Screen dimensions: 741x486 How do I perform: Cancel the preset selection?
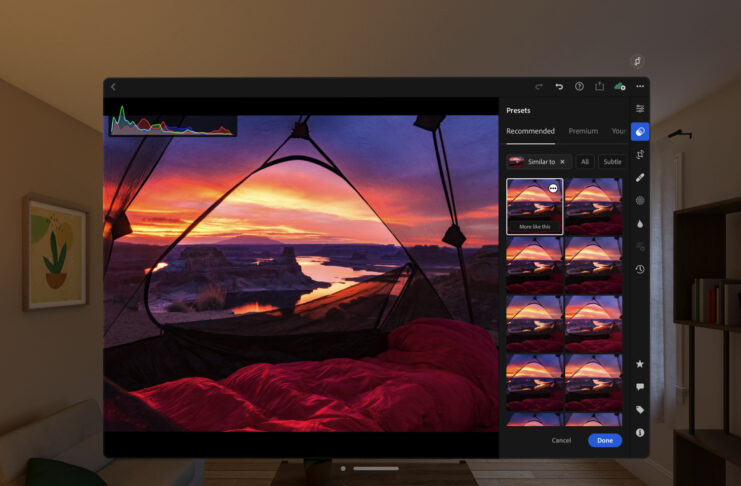click(561, 440)
